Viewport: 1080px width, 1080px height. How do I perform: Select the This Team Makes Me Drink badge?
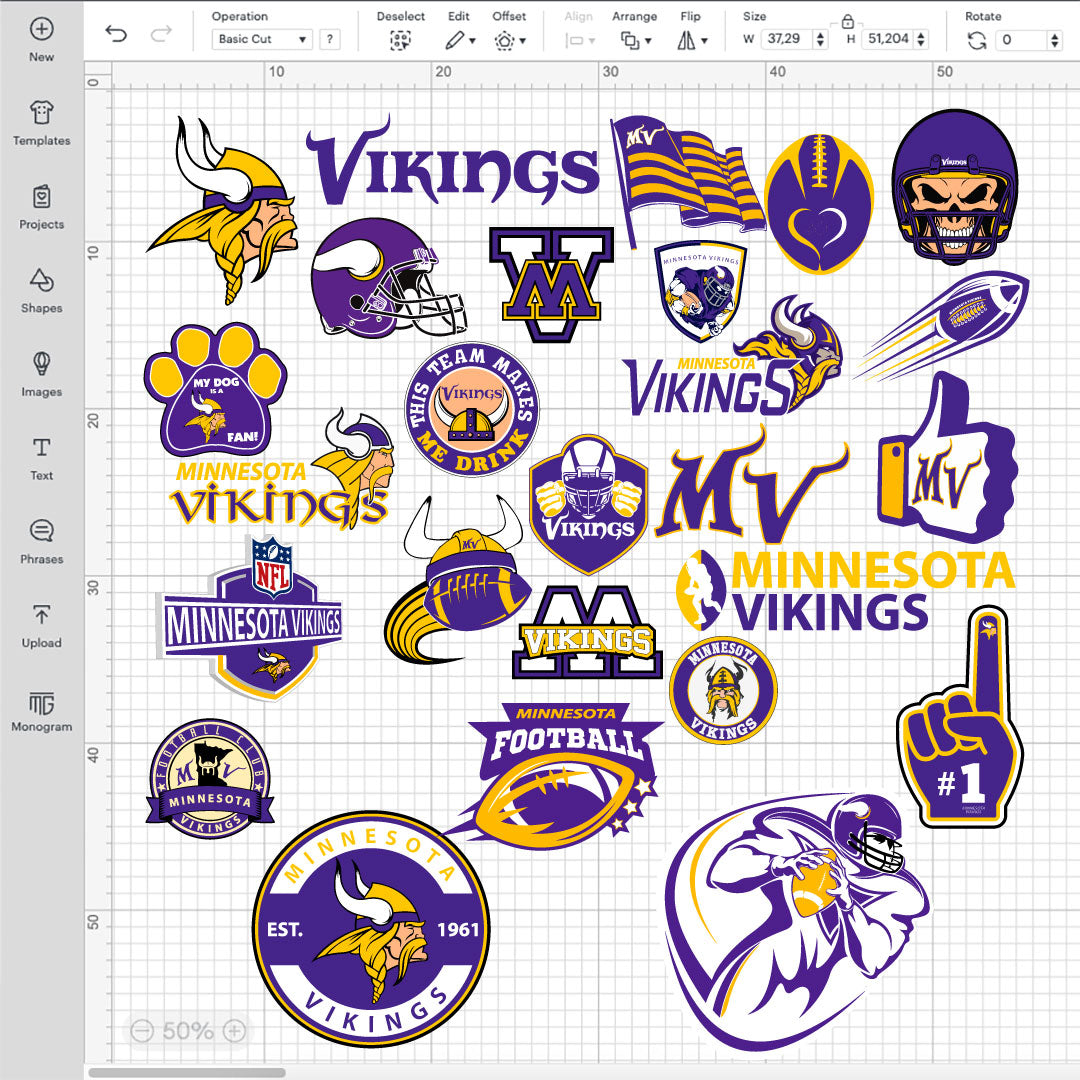coord(472,409)
